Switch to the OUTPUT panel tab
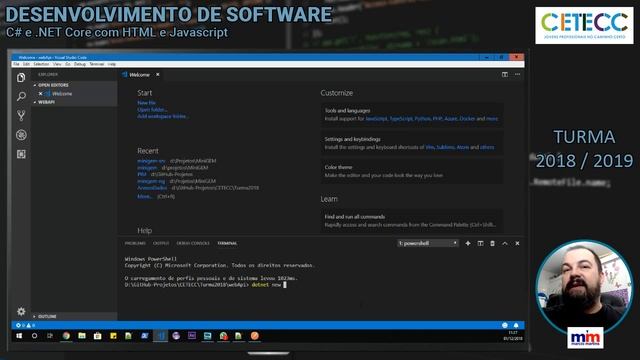The image size is (640, 360). pyautogui.click(x=161, y=243)
